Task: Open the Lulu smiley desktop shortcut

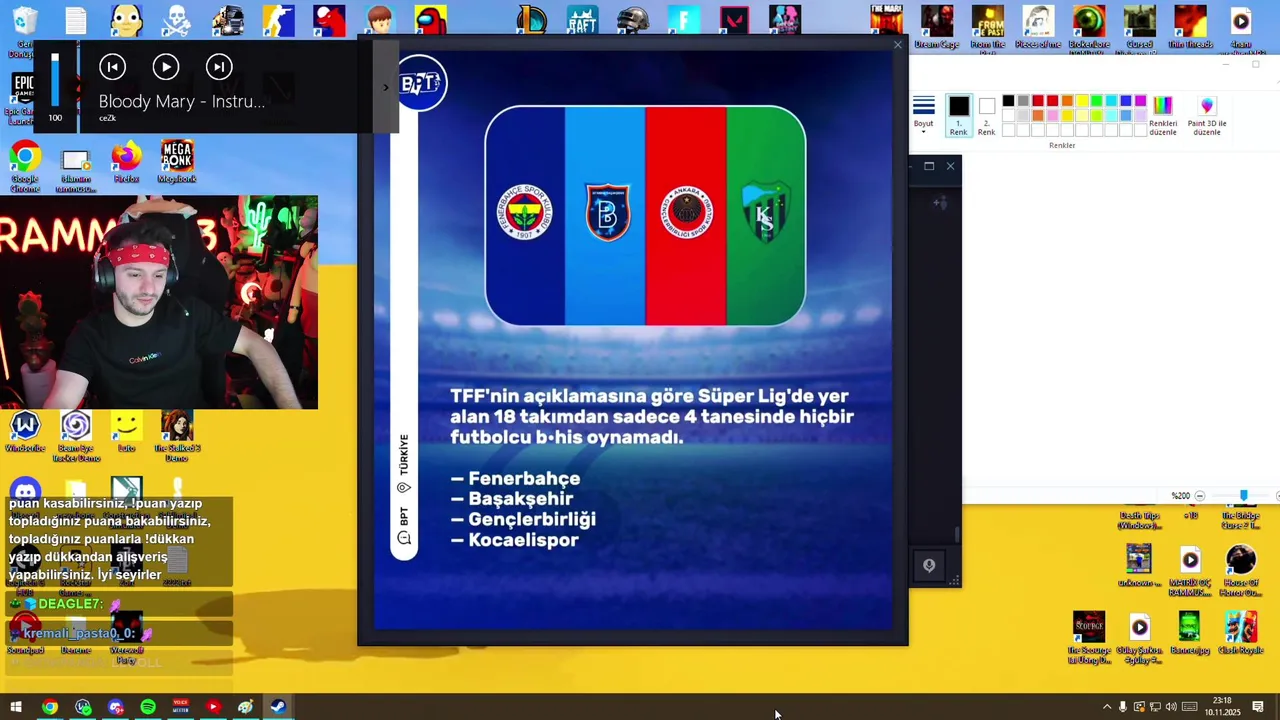Action: click(x=126, y=432)
